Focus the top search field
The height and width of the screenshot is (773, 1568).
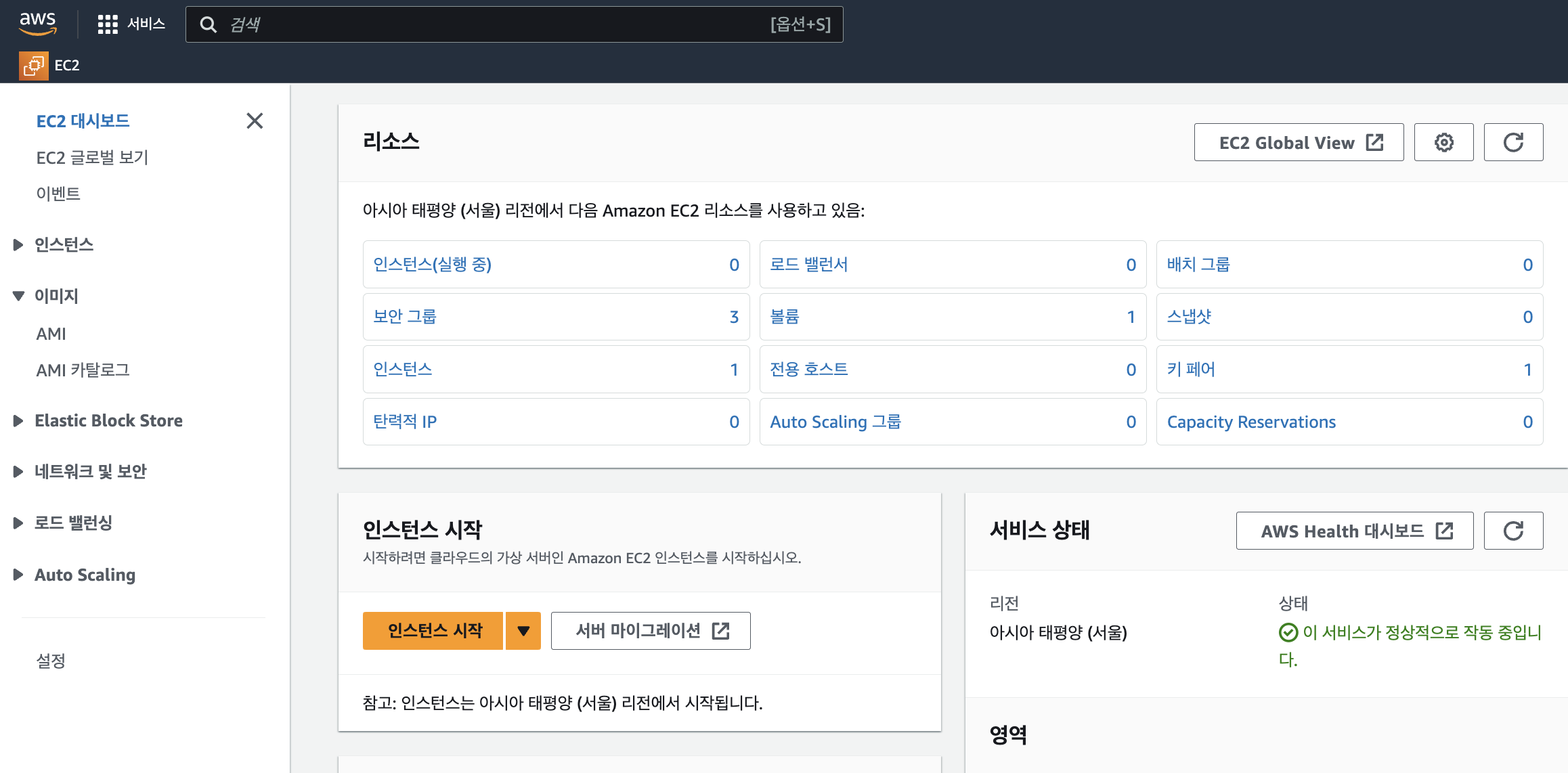pos(515,24)
